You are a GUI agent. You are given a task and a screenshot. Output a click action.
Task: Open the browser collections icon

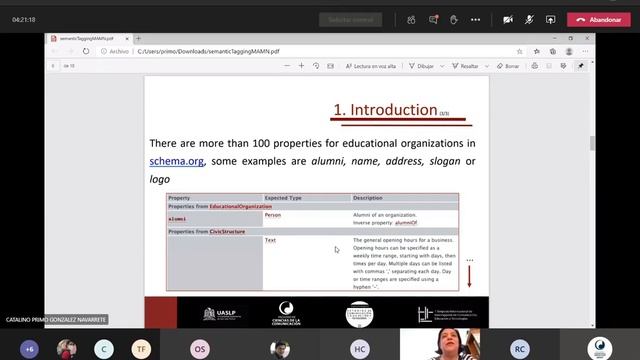tap(553, 51)
